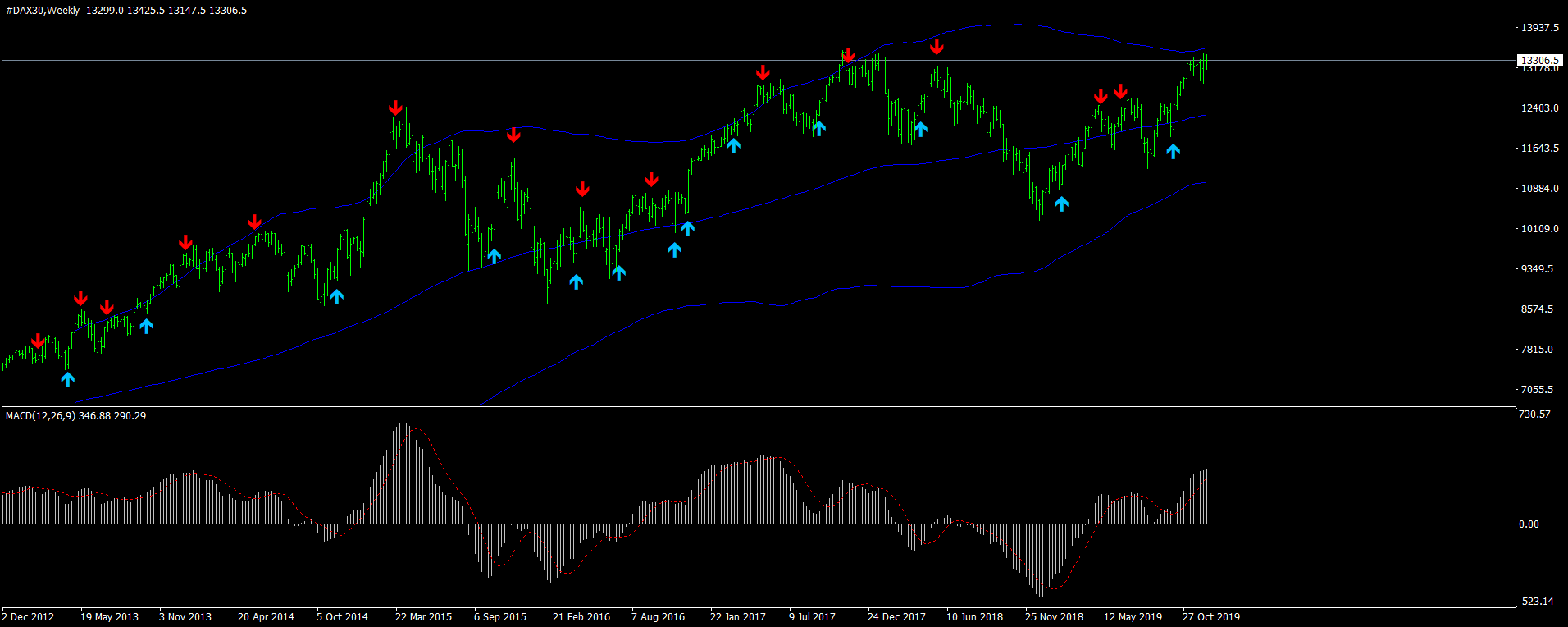This screenshot has height=627, width=1568.
Task: Select the 10884.0 level on the price scale
Action: (x=1540, y=189)
